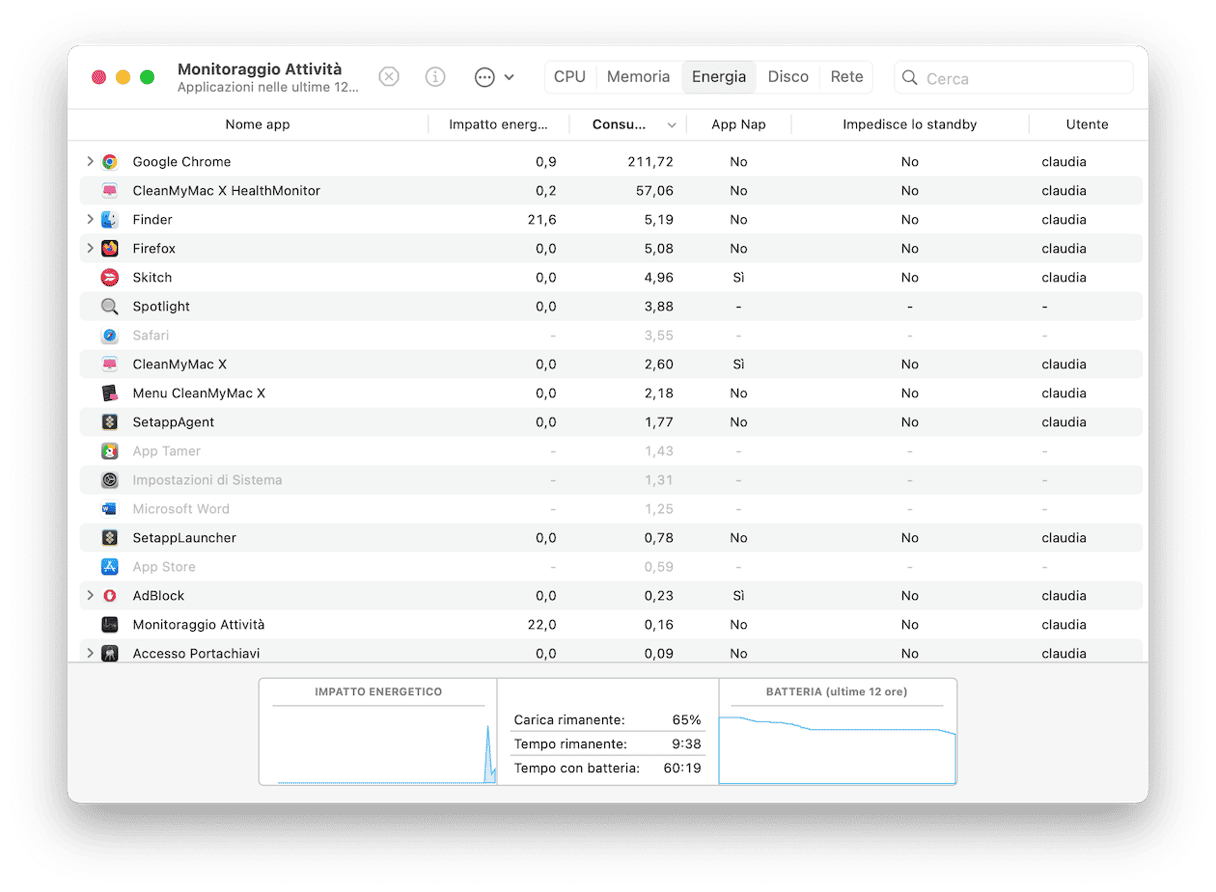The image size is (1216, 892).
Task: Click the CleanMyMac X HealthMonitor icon
Action: pyautogui.click(x=110, y=191)
